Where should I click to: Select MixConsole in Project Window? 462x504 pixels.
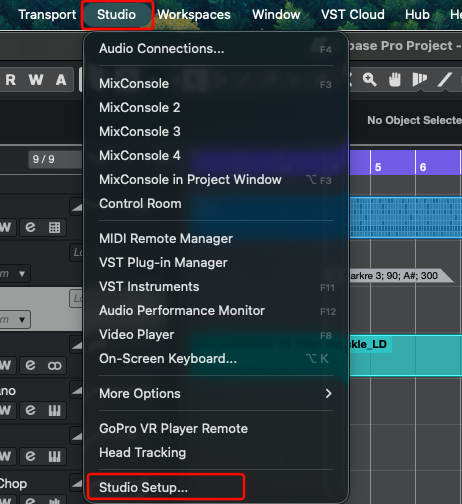(x=216, y=180)
